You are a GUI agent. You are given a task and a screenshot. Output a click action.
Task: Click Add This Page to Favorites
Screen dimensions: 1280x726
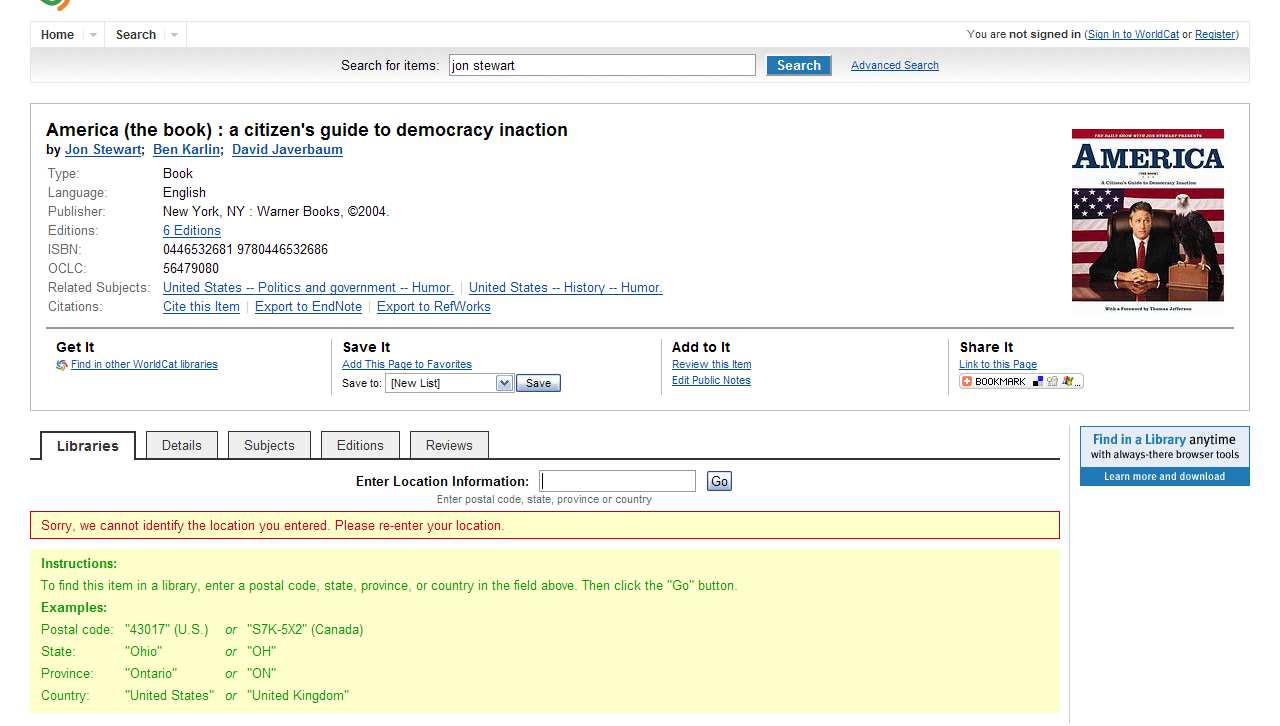[407, 365]
